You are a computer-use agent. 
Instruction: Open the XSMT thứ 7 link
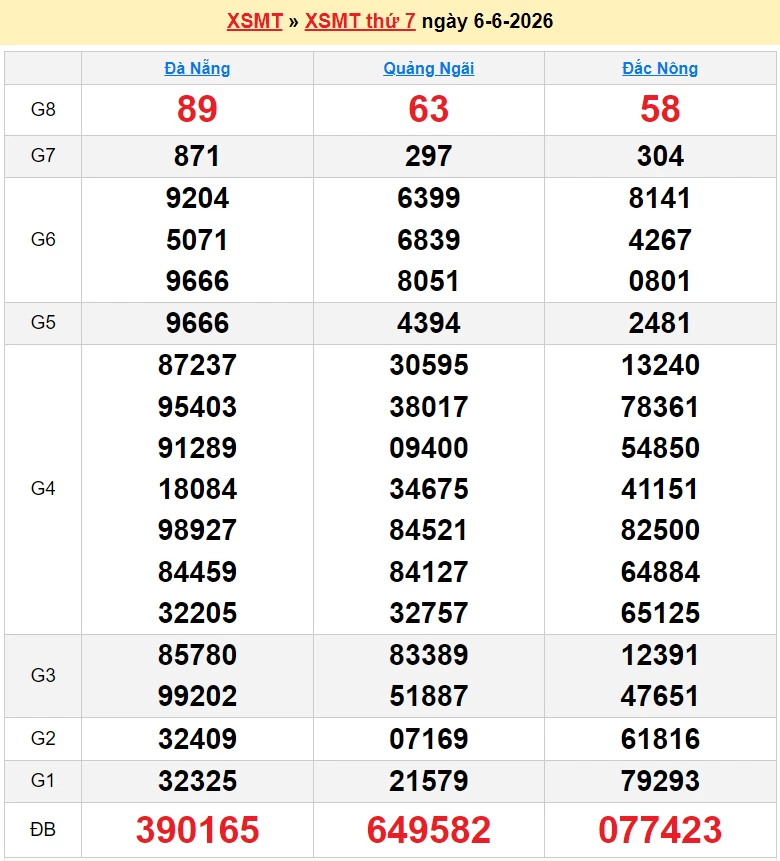(x=360, y=21)
